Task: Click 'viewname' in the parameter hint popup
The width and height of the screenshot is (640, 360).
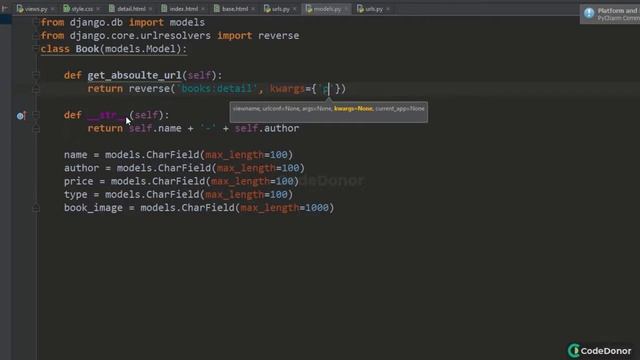Action: tap(247, 109)
